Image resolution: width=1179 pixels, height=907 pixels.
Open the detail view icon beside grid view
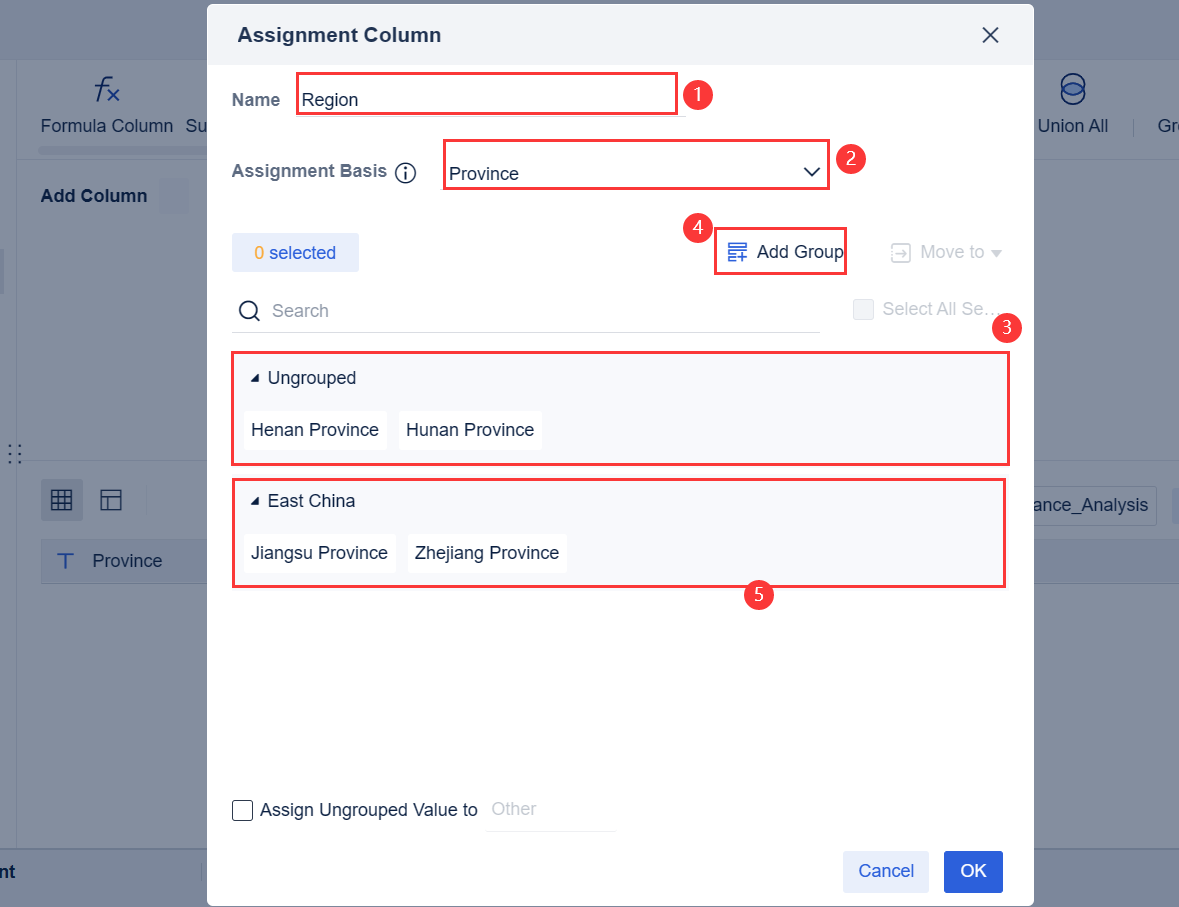tap(111, 499)
